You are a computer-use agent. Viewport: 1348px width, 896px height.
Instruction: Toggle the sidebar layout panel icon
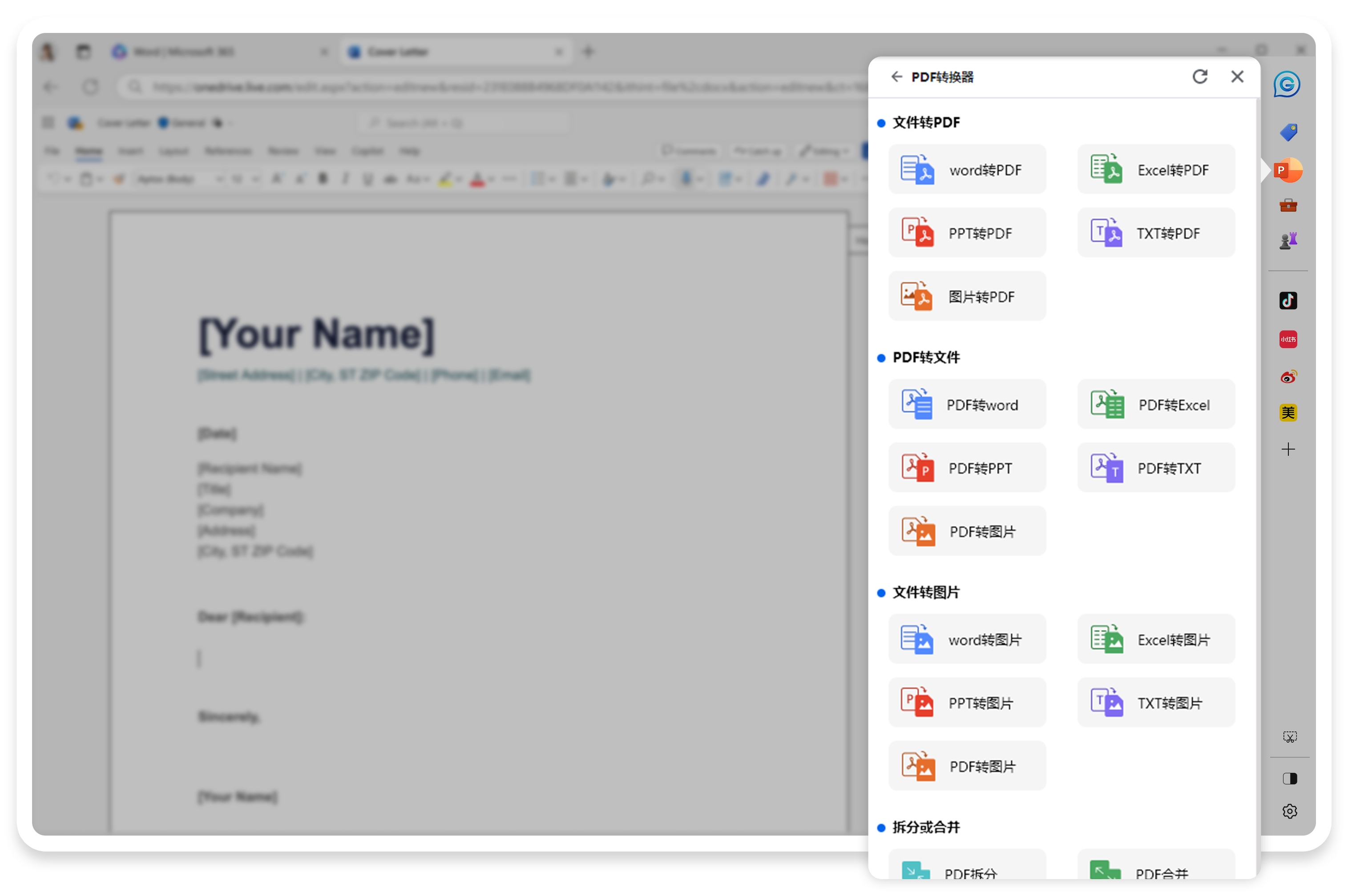tap(1289, 779)
